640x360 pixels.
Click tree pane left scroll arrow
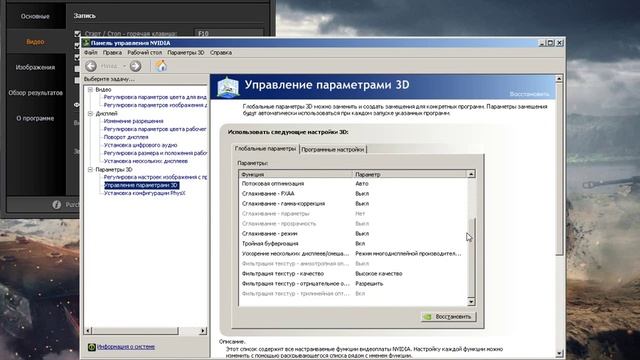88,331
